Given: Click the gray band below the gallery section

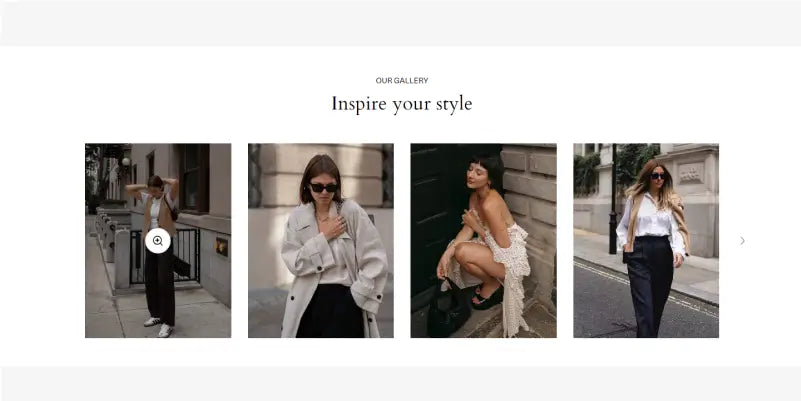Looking at the screenshot, I should click(400, 384).
